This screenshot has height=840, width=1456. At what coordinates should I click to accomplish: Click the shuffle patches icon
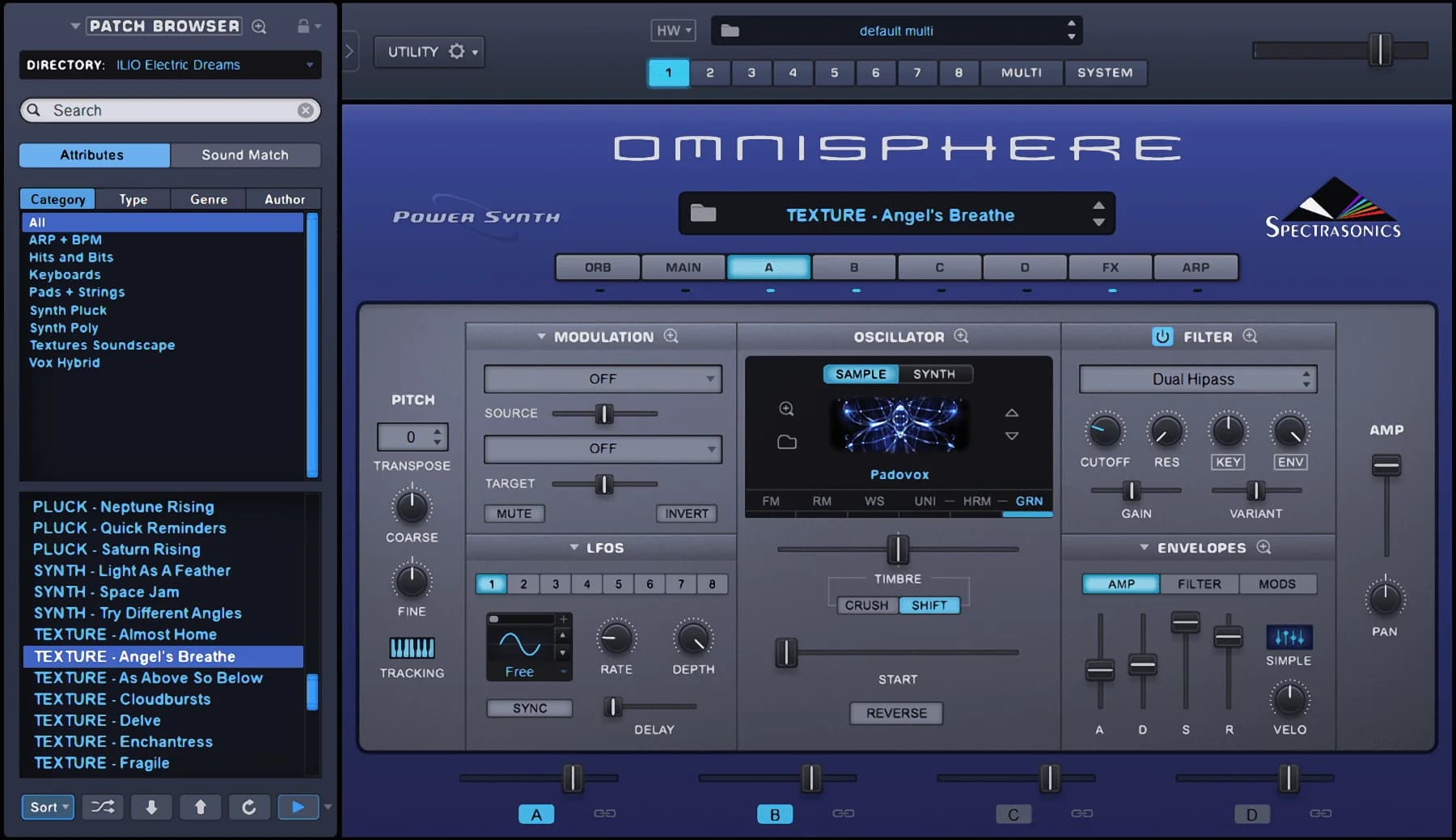click(x=103, y=807)
